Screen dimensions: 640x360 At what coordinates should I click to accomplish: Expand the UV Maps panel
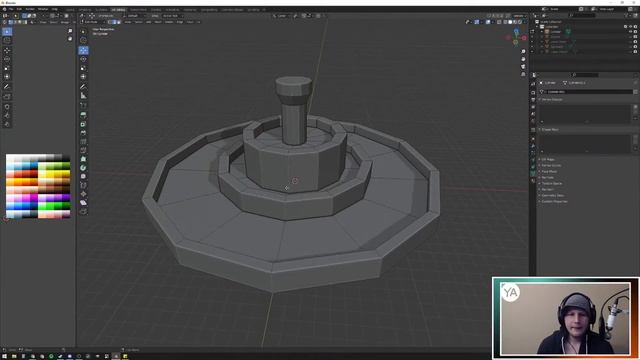547,159
